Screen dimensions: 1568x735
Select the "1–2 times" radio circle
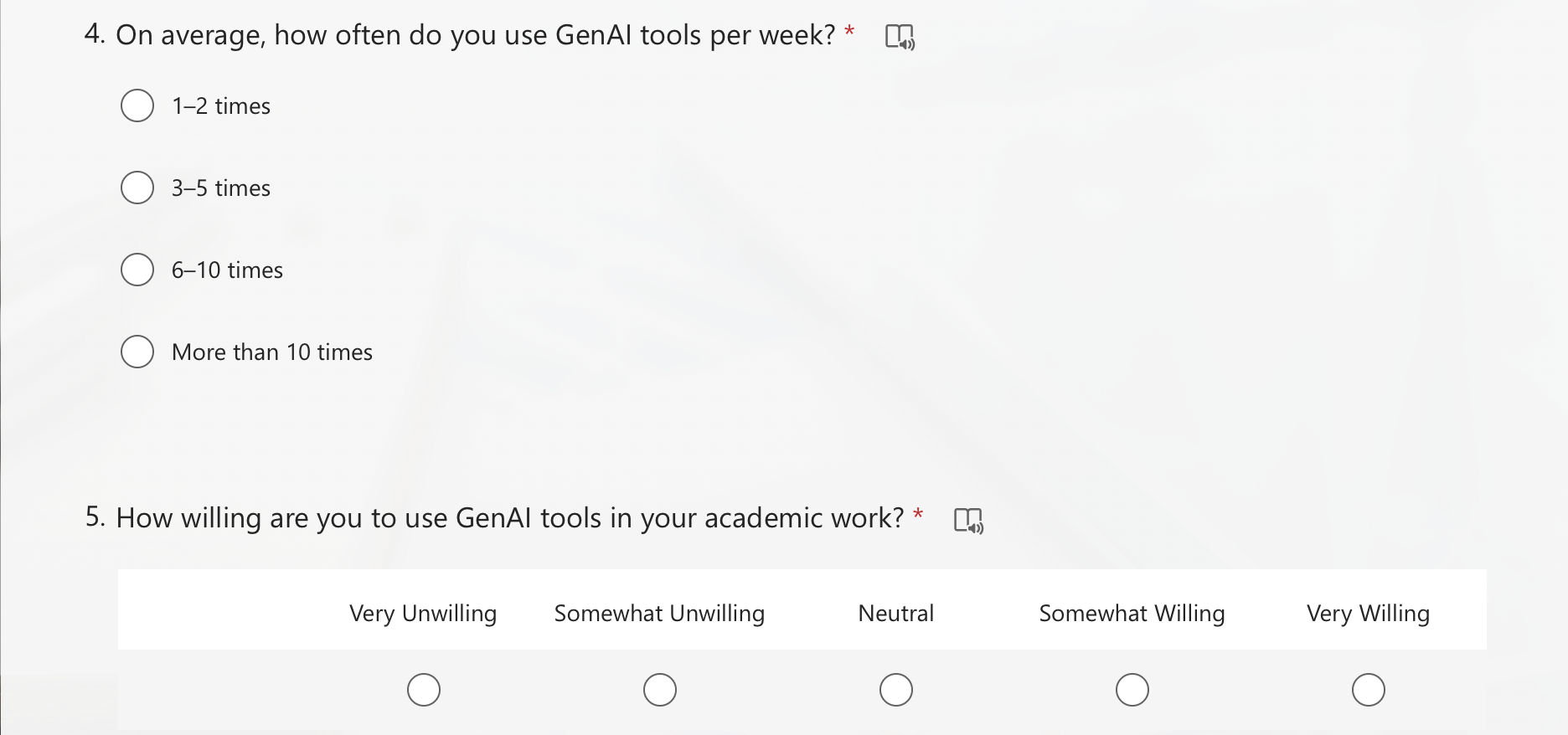click(x=137, y=105)
